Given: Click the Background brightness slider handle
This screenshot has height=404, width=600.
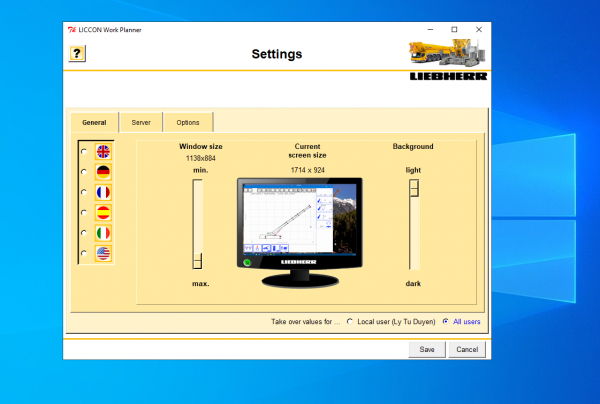Looking at the screenshot, I should tap(414, 188).
